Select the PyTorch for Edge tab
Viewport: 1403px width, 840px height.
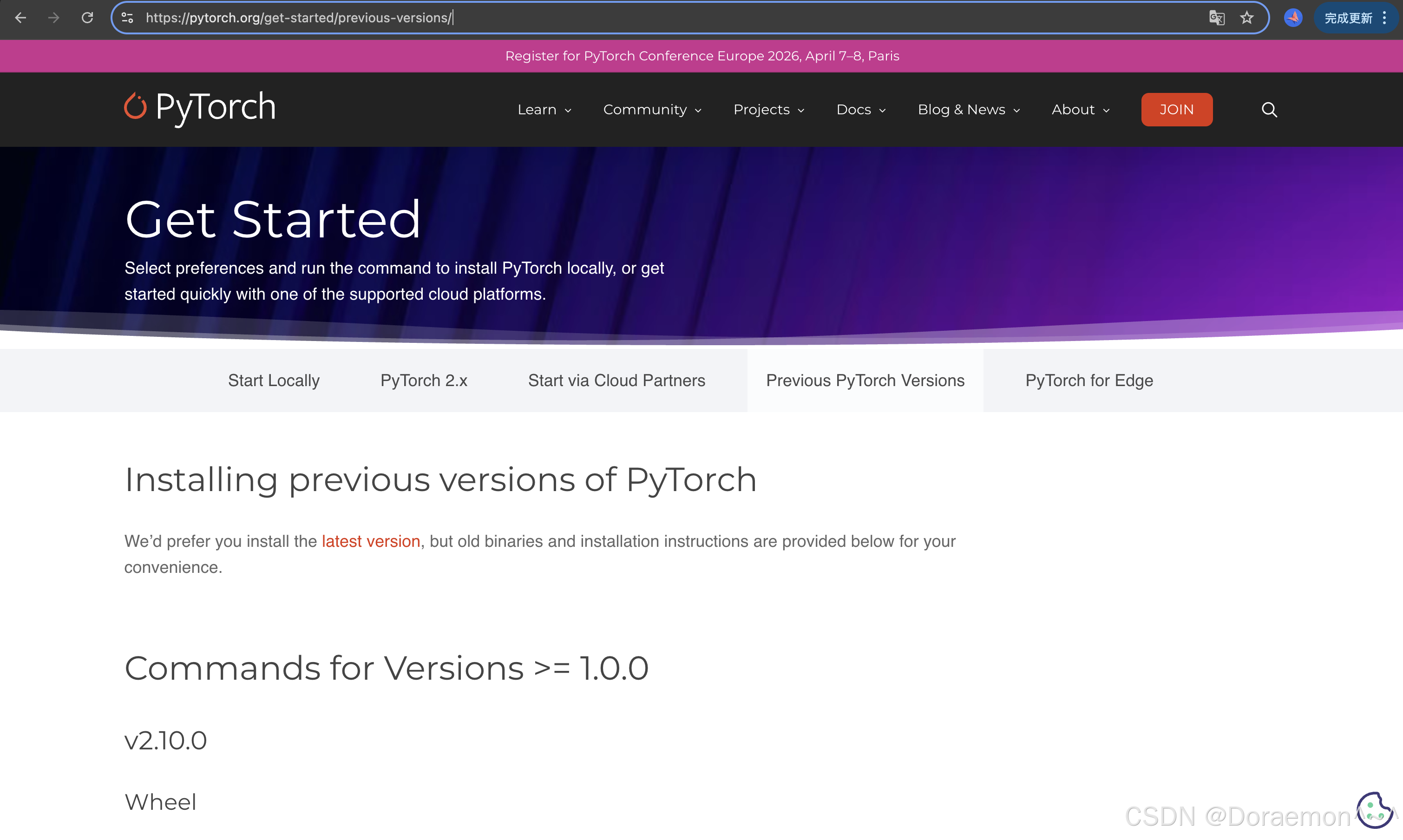coord(1089,381)
